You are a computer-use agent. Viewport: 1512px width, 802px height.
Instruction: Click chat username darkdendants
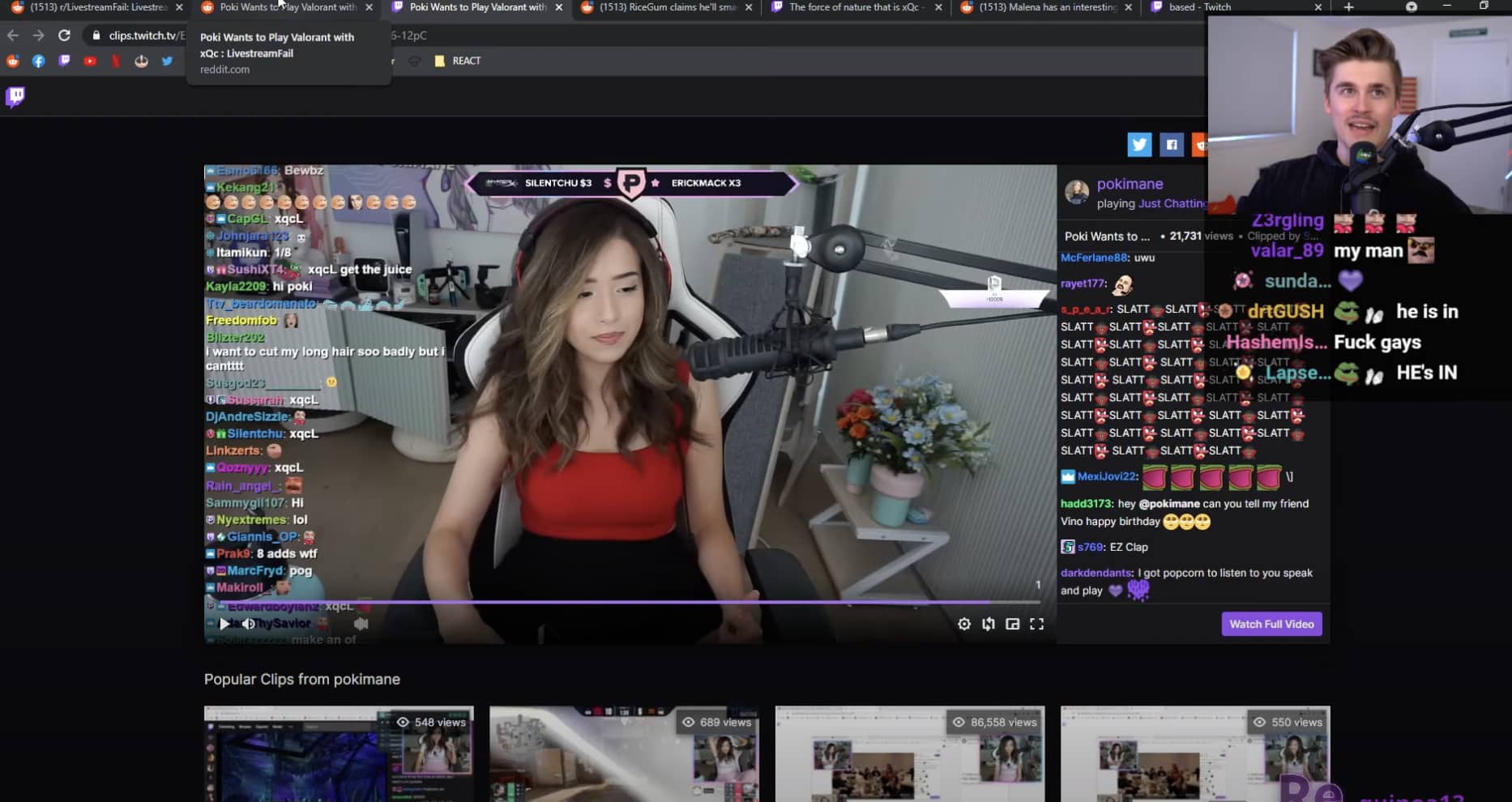pos(1096,573)
